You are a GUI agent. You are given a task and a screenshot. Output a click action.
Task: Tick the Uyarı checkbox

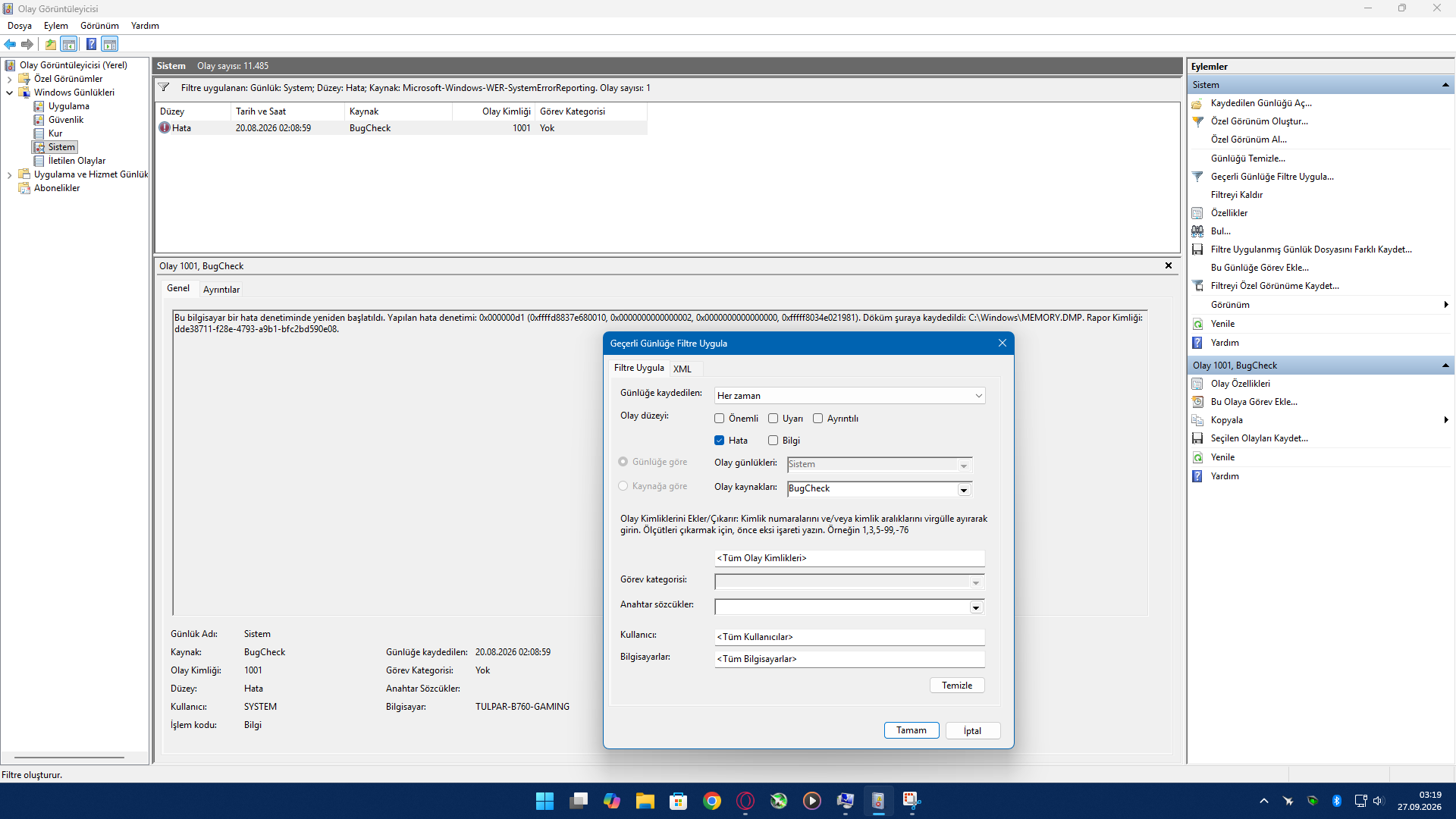click(773, 419)
